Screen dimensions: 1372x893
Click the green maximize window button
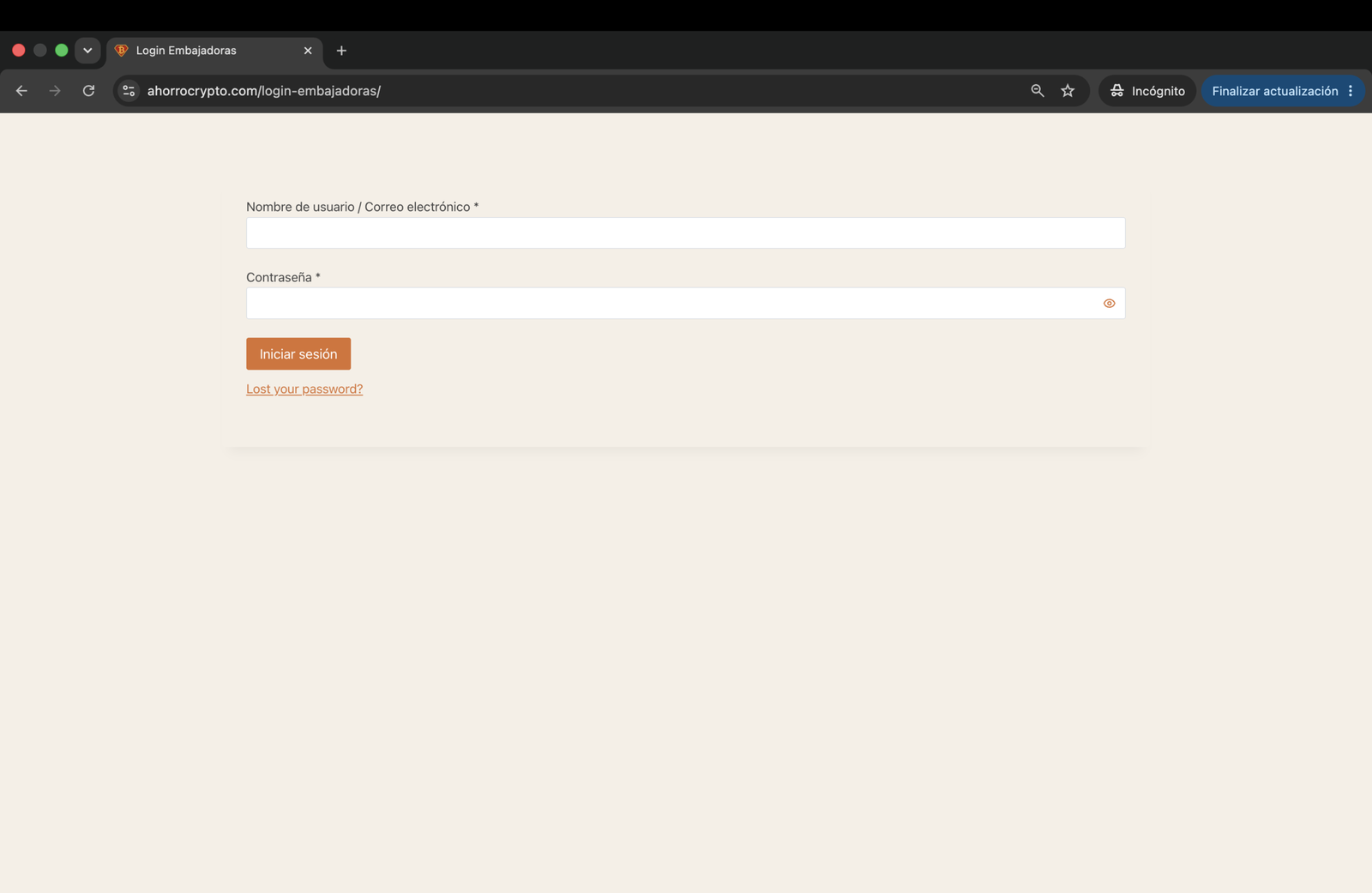point(62,51)
